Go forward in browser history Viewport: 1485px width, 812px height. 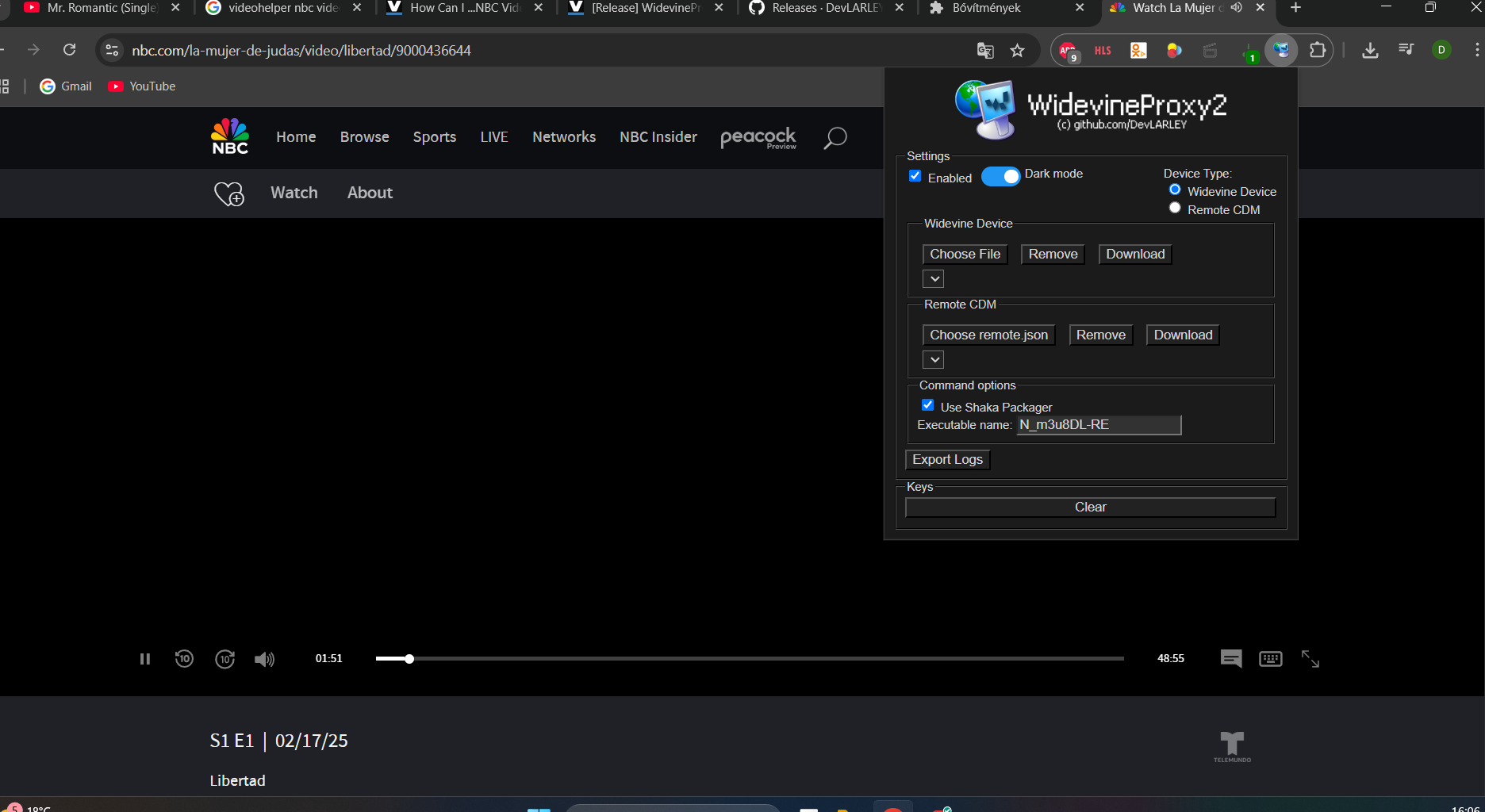point(33,50)
